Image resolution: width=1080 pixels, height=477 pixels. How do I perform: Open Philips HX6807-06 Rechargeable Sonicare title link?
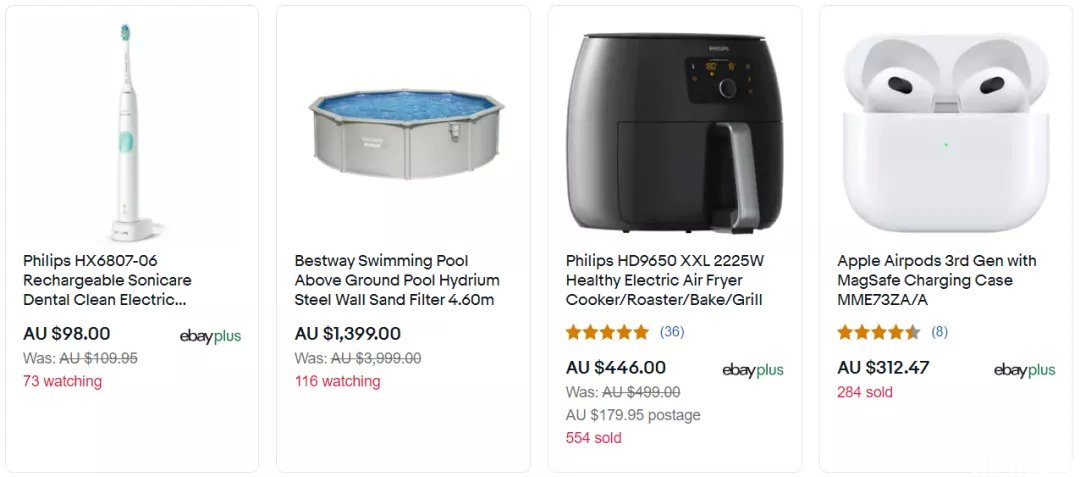[x=107, y=281]
